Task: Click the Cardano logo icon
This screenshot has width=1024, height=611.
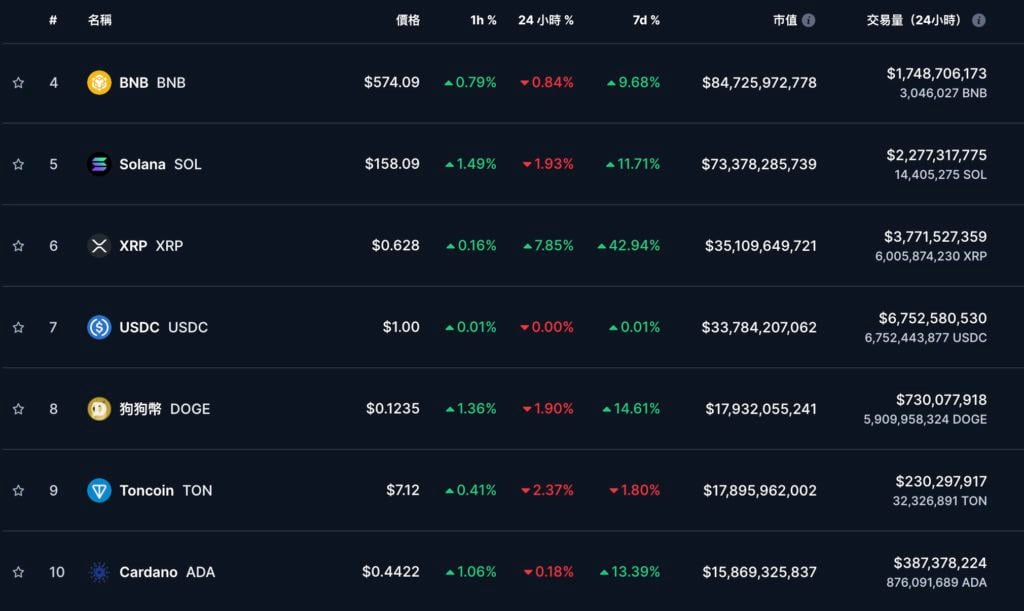Action: coord(99,572)
